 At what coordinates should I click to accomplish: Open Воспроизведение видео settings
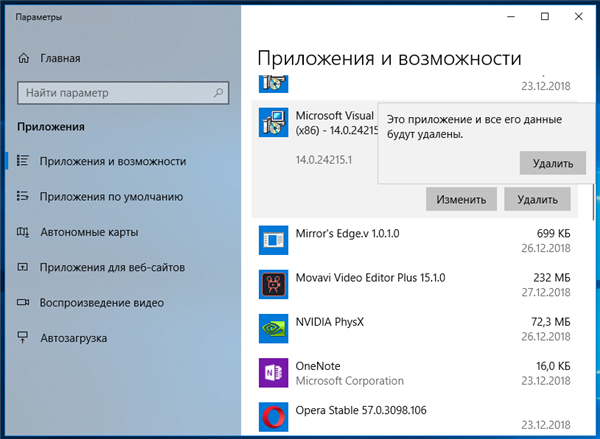(101, 303)
